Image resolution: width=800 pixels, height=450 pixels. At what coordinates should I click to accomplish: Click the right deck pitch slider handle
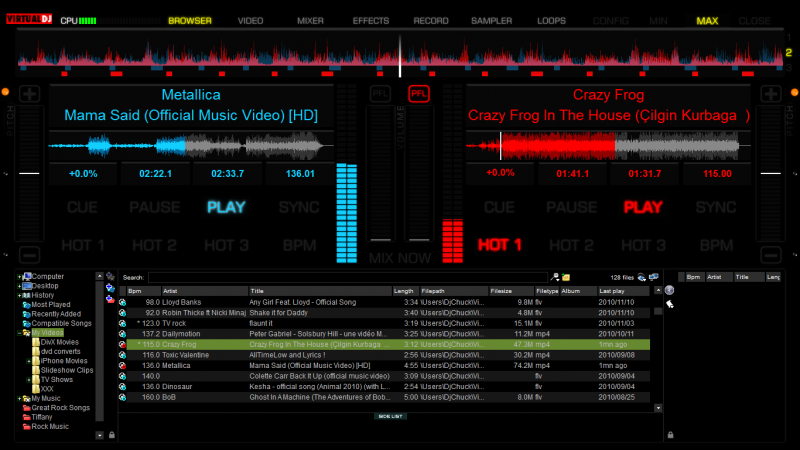770,173
